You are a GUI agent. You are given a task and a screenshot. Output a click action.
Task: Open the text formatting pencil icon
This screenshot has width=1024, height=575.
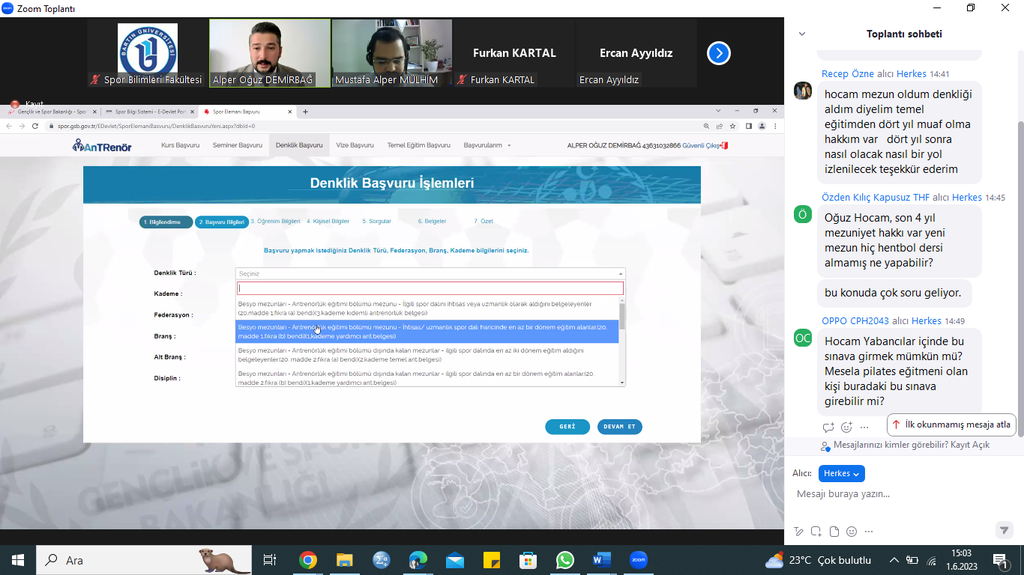pos(799,531)
